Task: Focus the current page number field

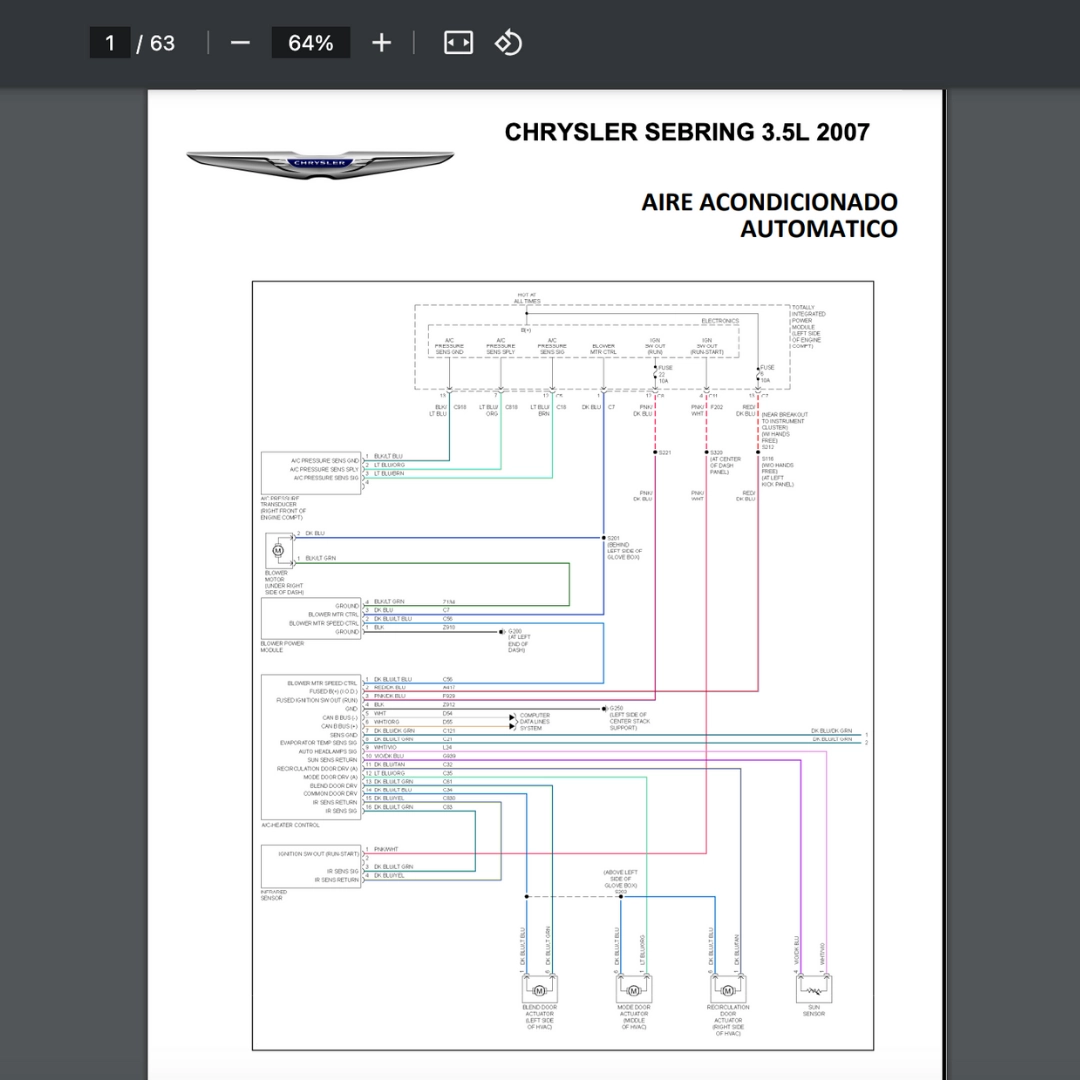Action: 110,43
